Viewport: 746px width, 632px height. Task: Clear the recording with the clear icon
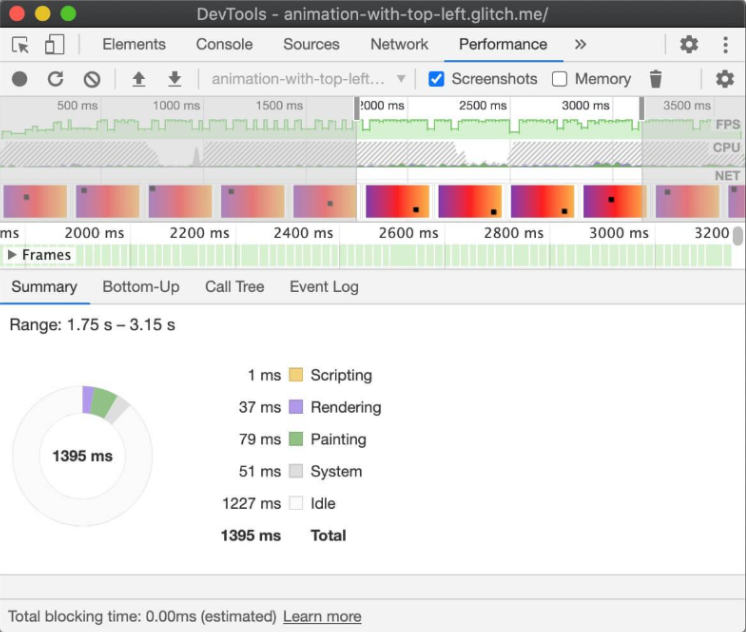click(92, 79)
